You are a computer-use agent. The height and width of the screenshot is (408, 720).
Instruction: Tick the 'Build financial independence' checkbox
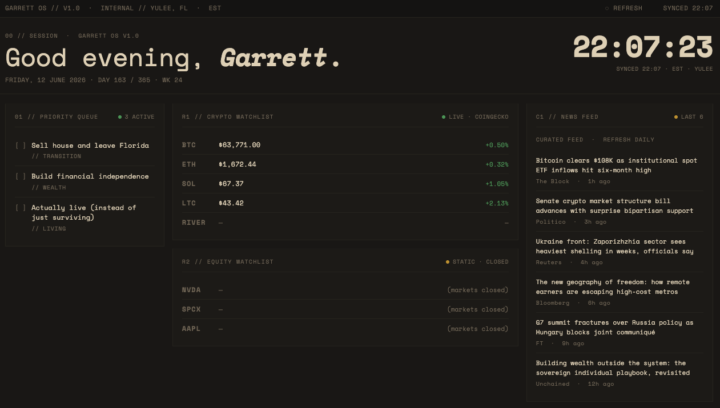pos(20,176)
